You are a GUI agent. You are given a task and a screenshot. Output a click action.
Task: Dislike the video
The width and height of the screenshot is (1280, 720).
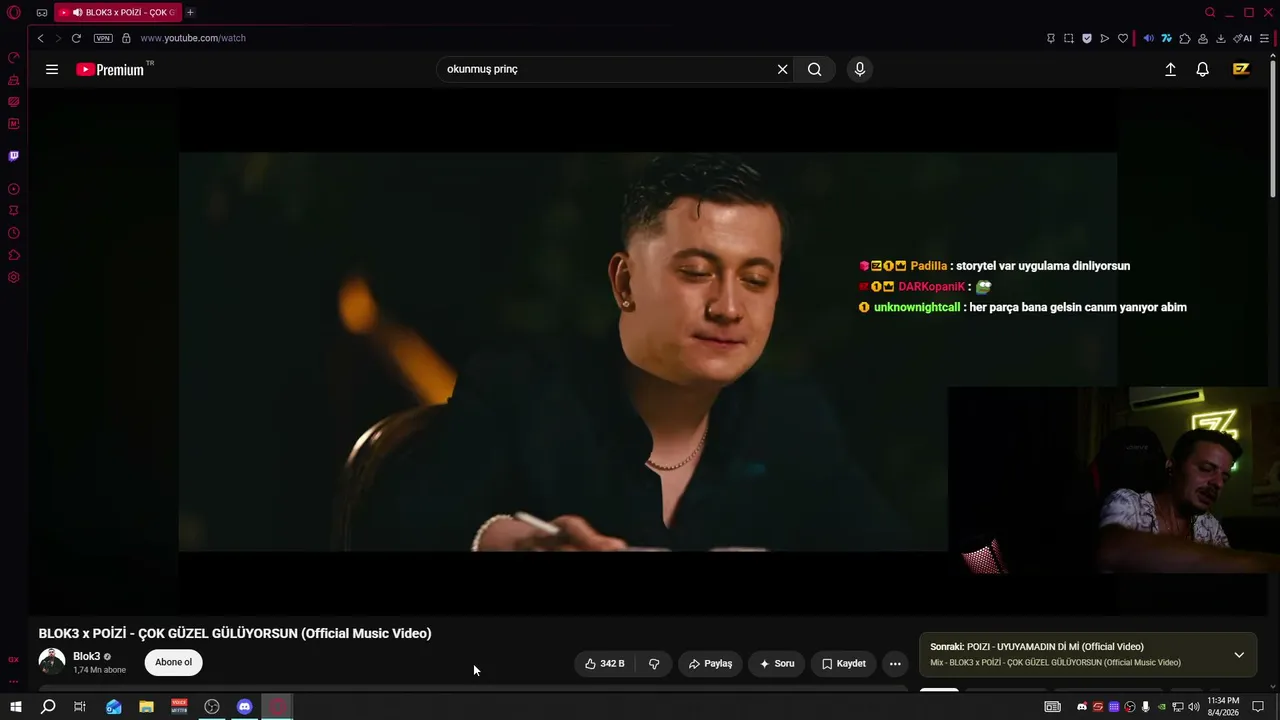[x=654, y=663]
